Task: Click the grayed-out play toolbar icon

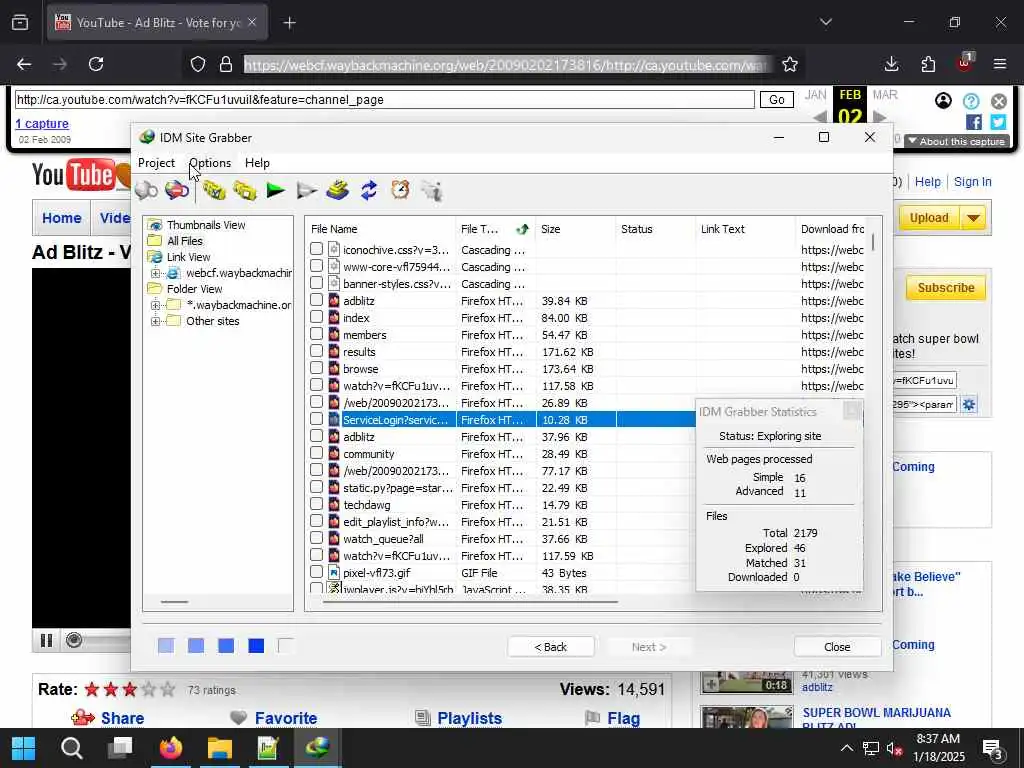Action: point(306,191)
